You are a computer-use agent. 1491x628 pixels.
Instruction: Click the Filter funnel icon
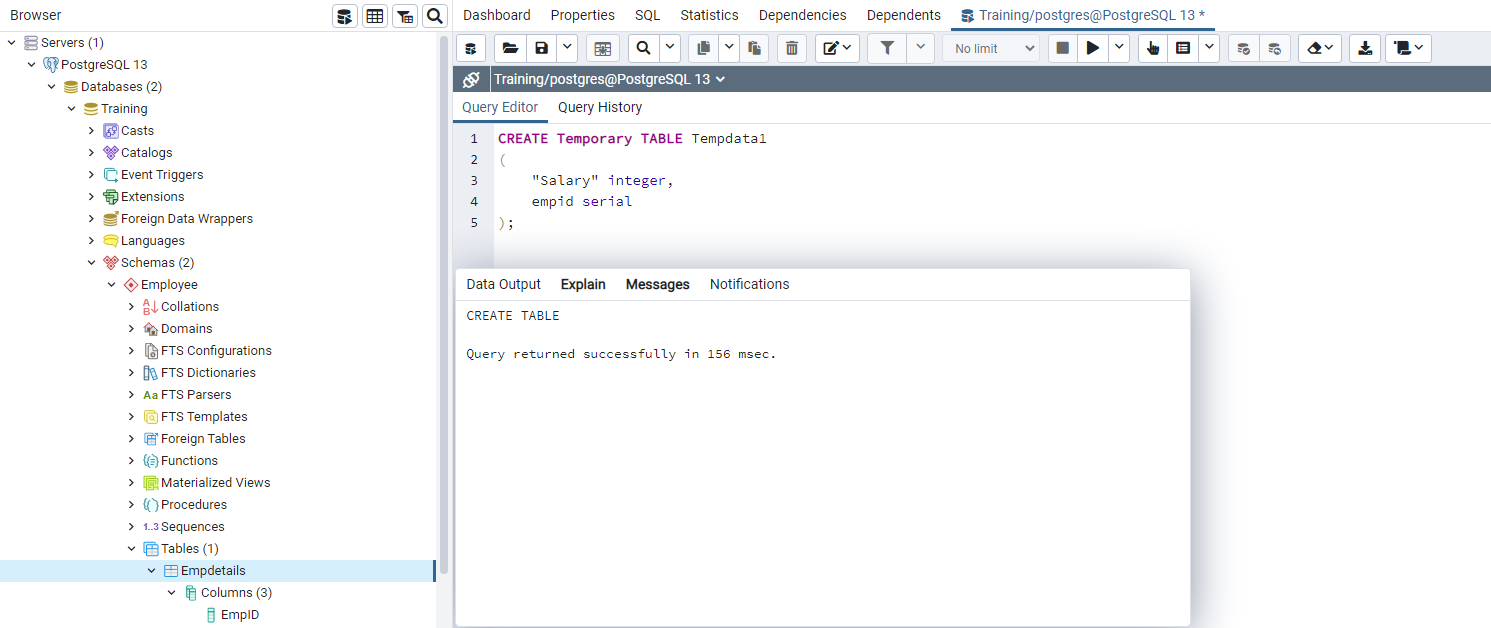[x=886, y=48]
